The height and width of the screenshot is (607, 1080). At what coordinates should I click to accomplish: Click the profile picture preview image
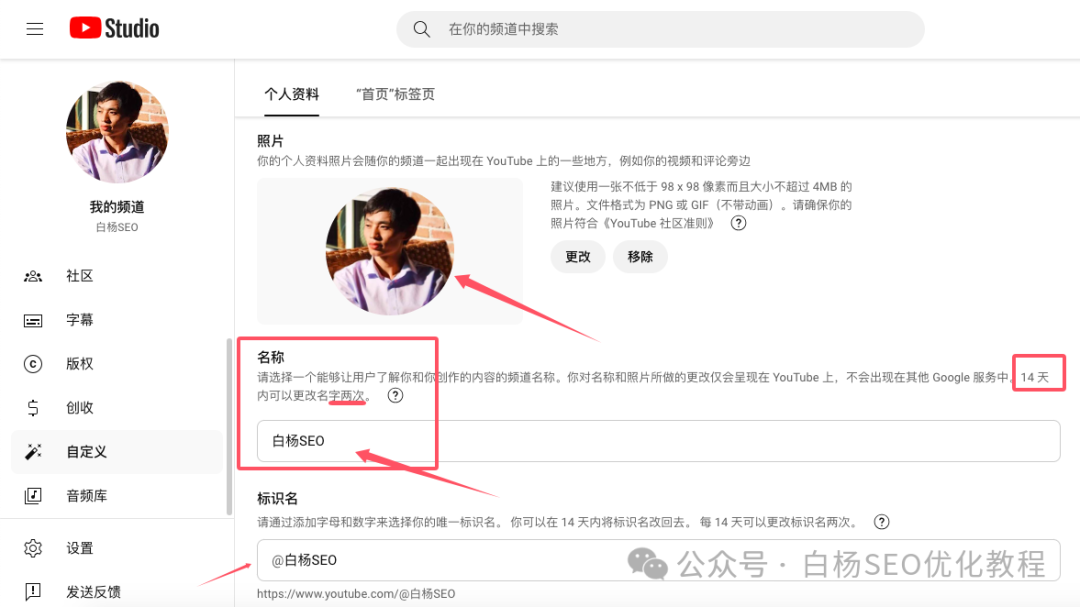point(390,251)
